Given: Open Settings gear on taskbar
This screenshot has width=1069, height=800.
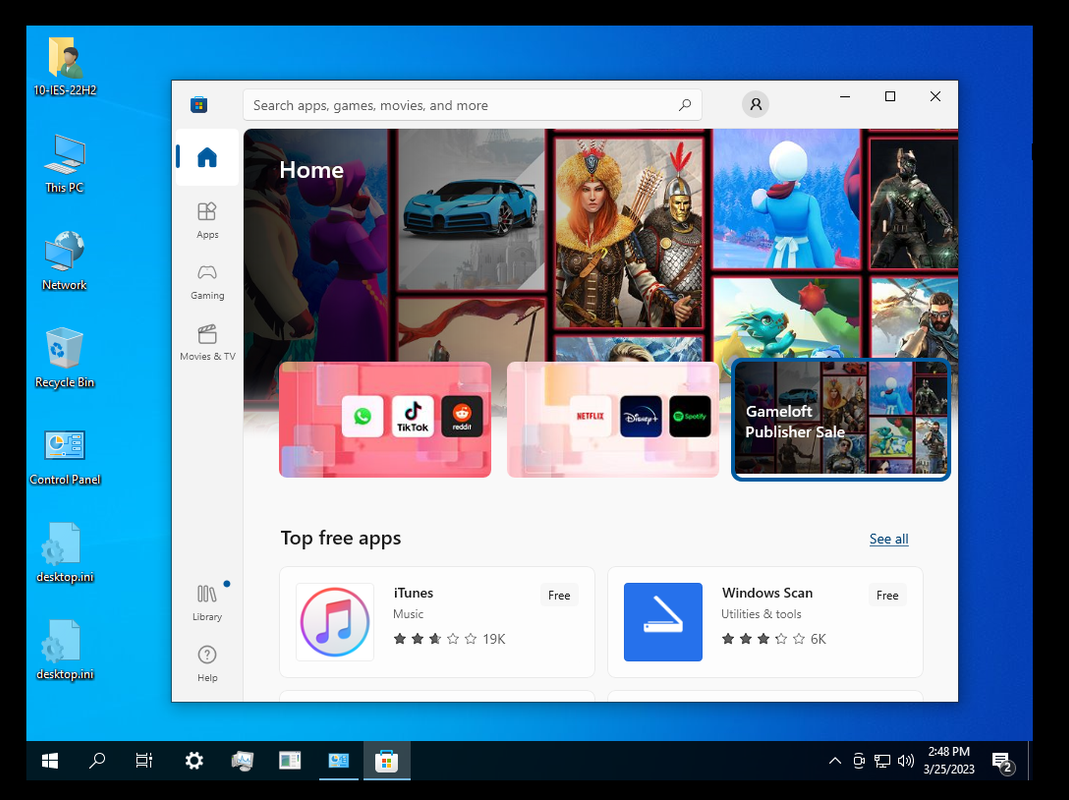Looking at the screenshot, I should click(x=194, y=760).
